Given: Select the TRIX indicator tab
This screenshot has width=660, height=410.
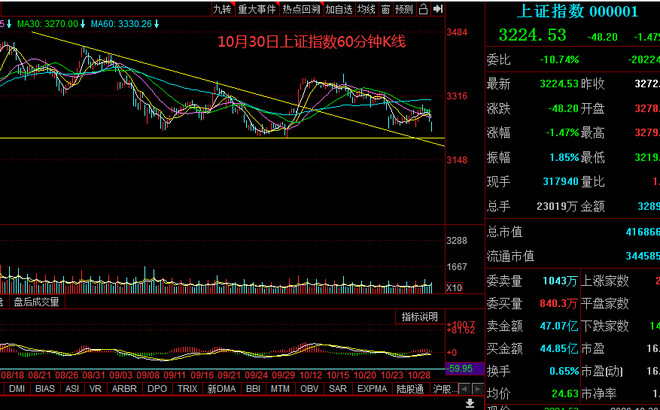Looking at the screenshot, I should click(x=187, y=389).
